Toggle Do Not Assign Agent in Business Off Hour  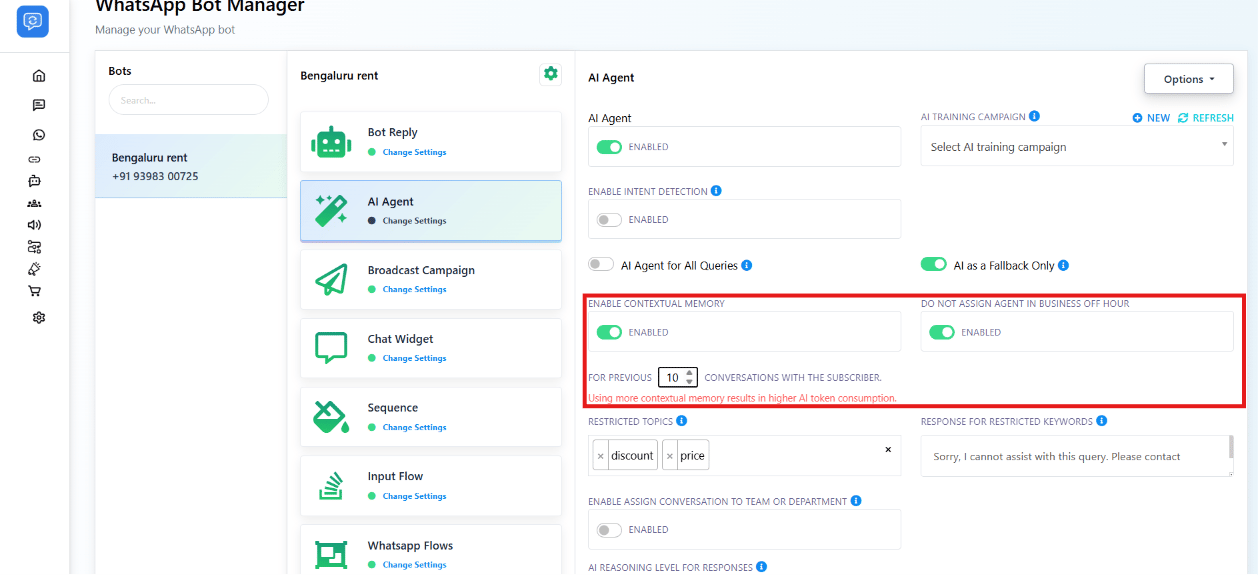tap(942, 332)
